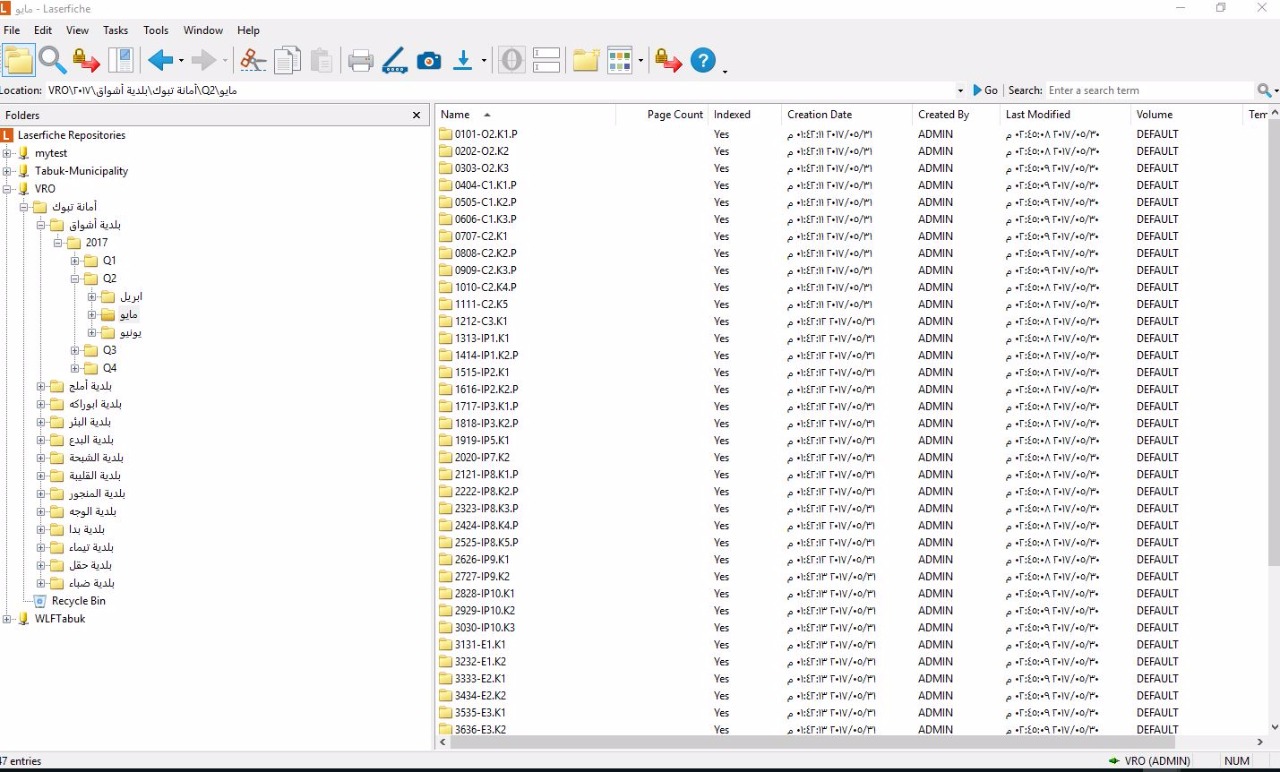1280x772 pixels.
Task: Select the Recycle Bin in folder tree
Action: [x=78, y=601]
